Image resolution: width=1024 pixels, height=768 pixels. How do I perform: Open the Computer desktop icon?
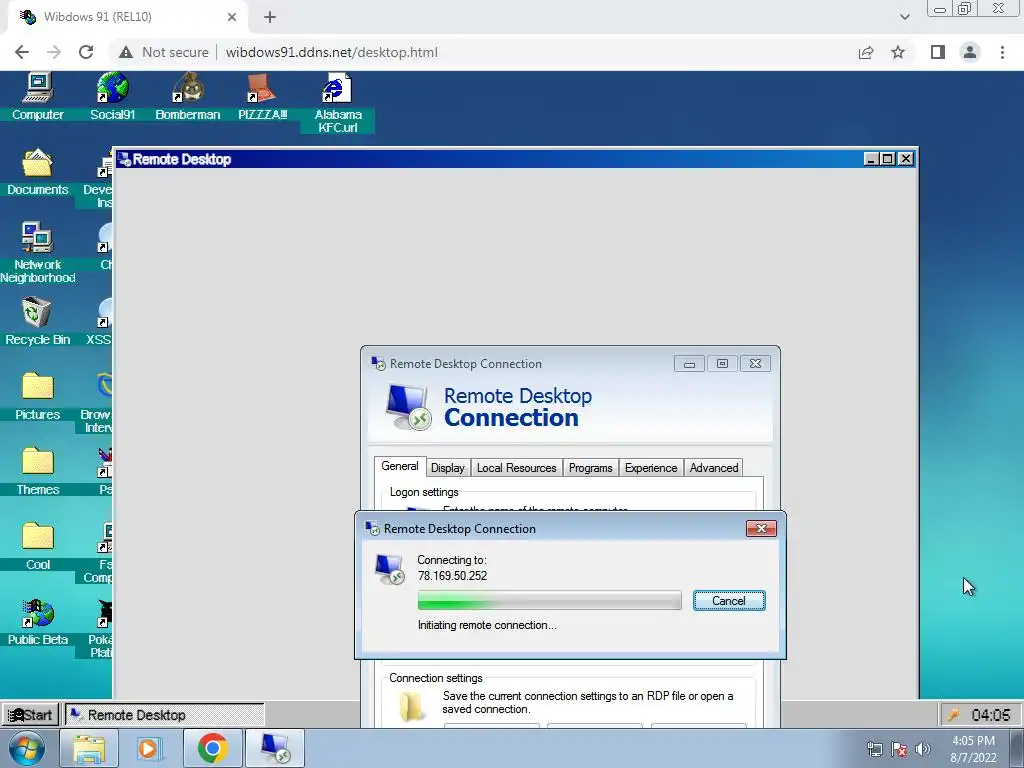click(37, 96)
